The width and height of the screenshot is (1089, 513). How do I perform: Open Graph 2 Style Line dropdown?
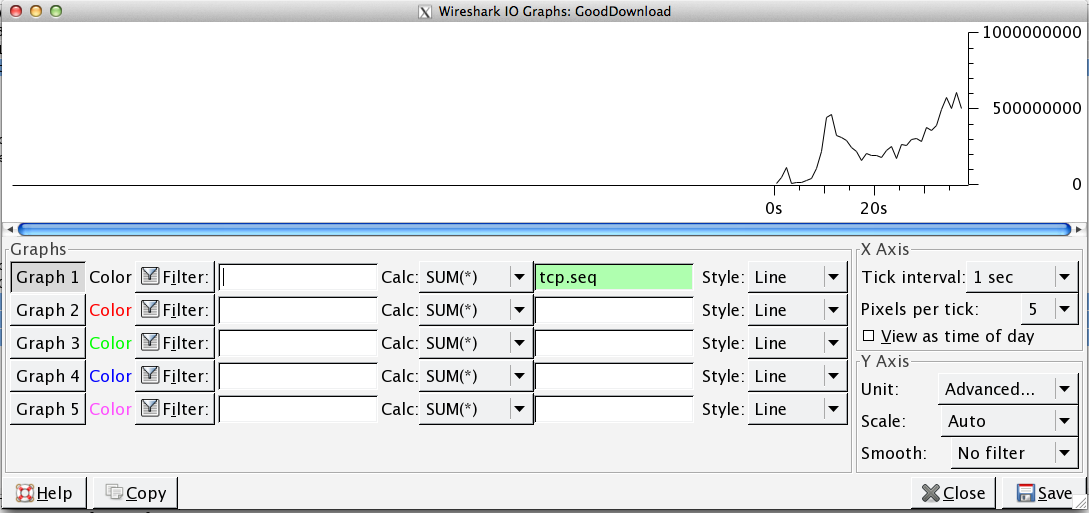click(x=797, y=310)
